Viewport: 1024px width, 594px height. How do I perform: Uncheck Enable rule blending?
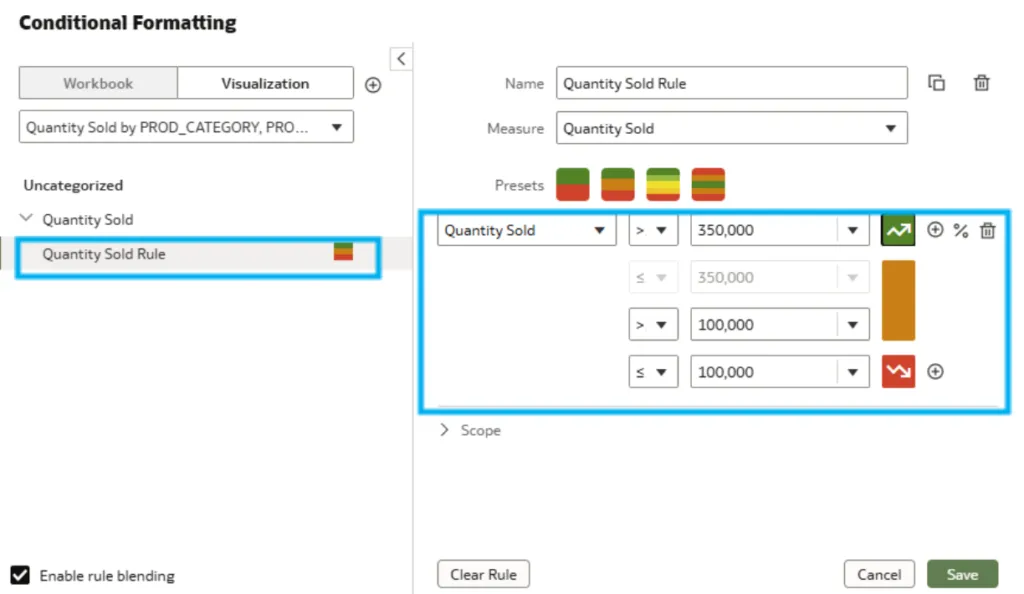coord(20,575)
